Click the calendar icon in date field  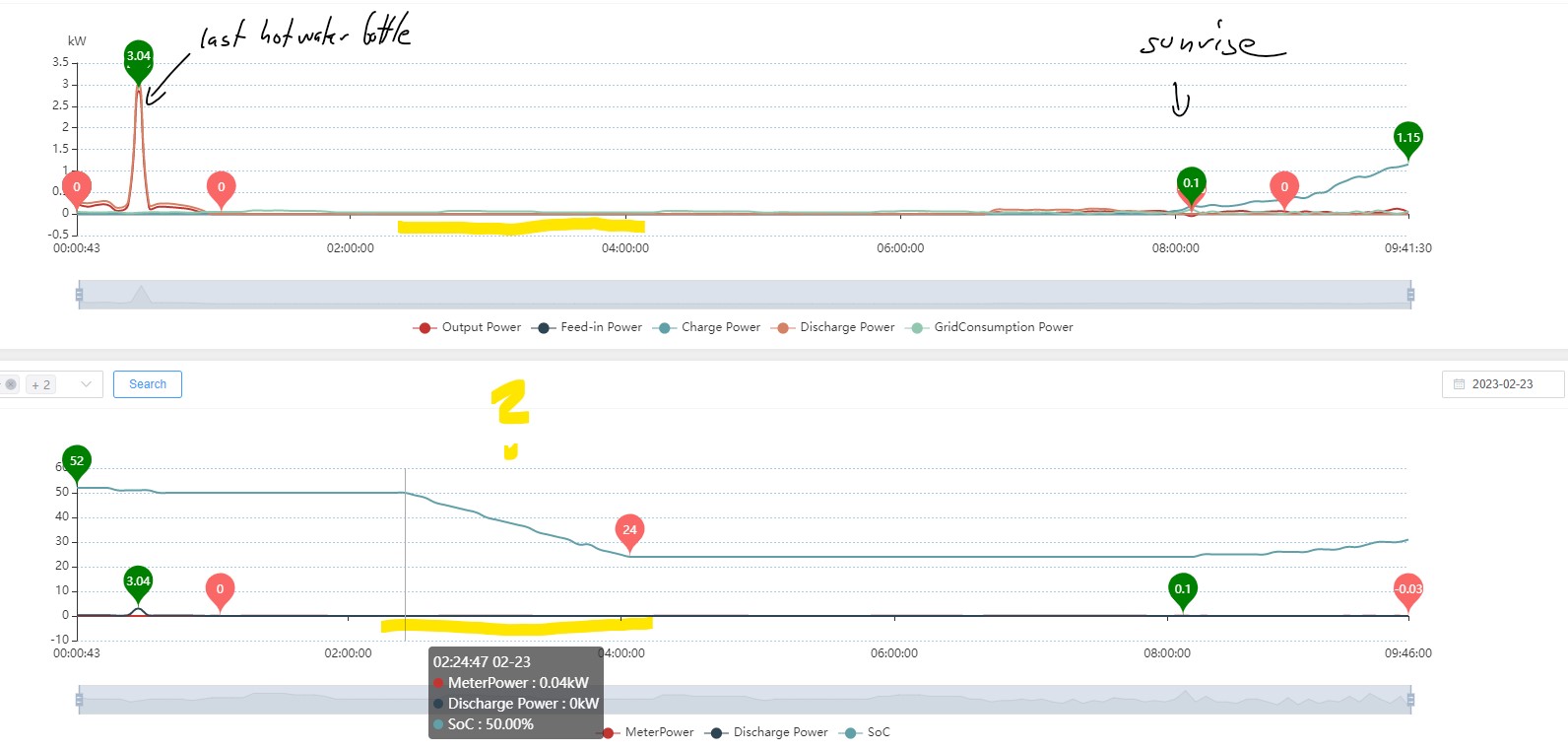click(x=1460, y=384)
